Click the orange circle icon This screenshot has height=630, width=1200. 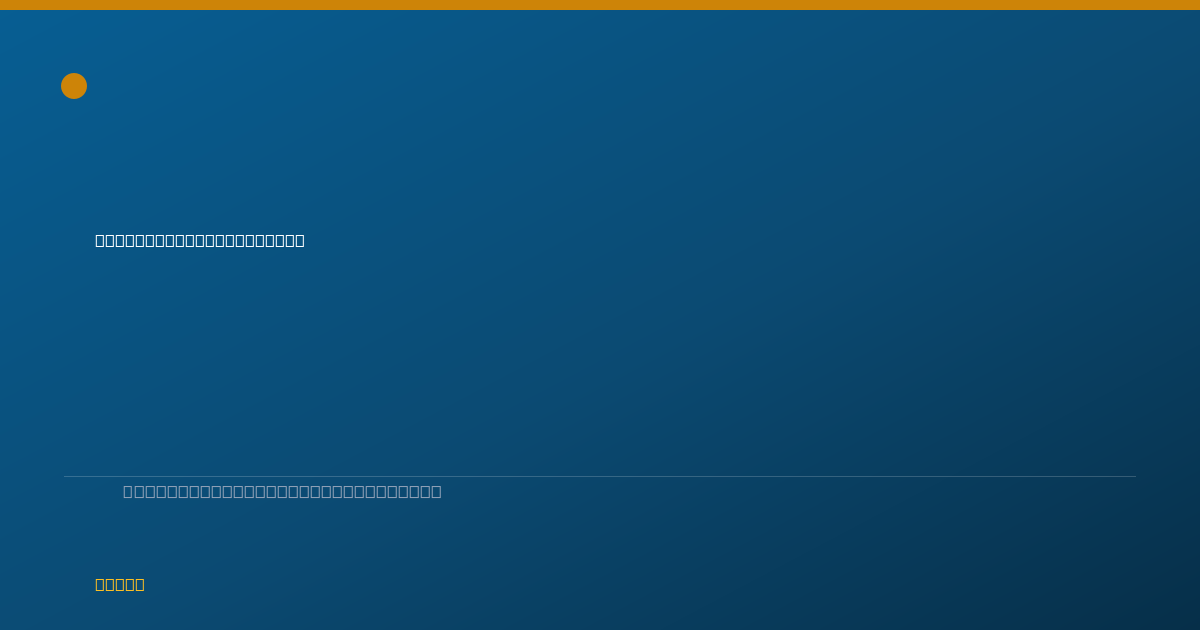[x=74, y=86]
